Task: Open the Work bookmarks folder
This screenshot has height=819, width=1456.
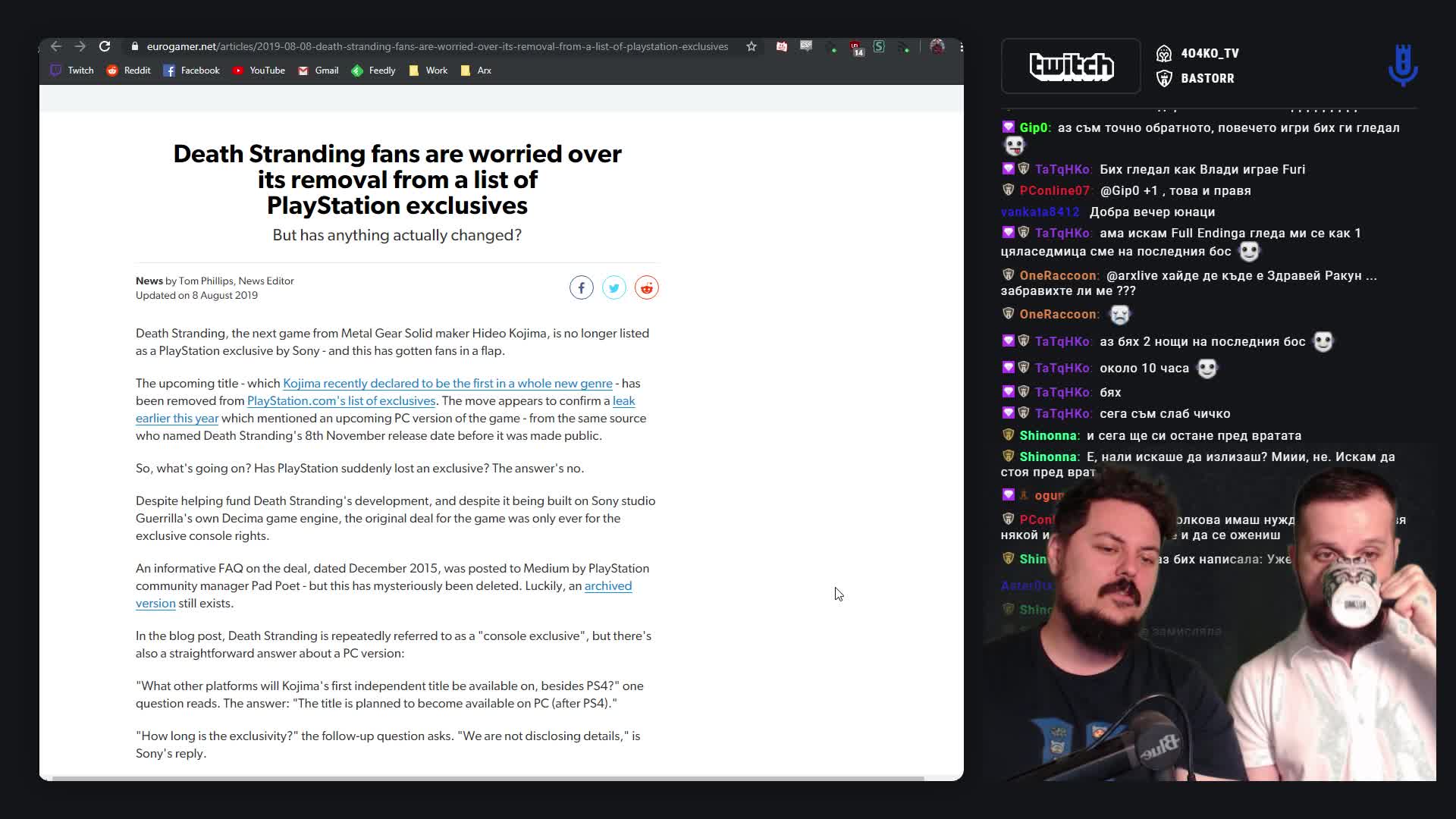Action: 428,71
